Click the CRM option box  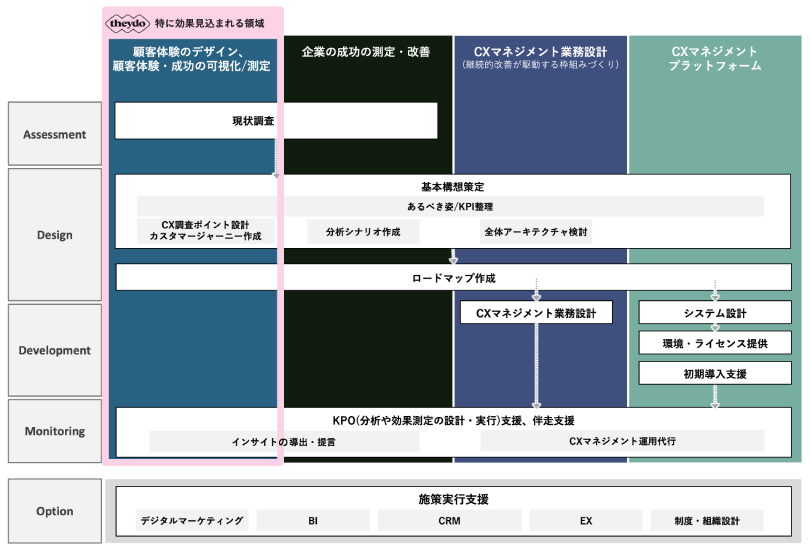(449, 521)
